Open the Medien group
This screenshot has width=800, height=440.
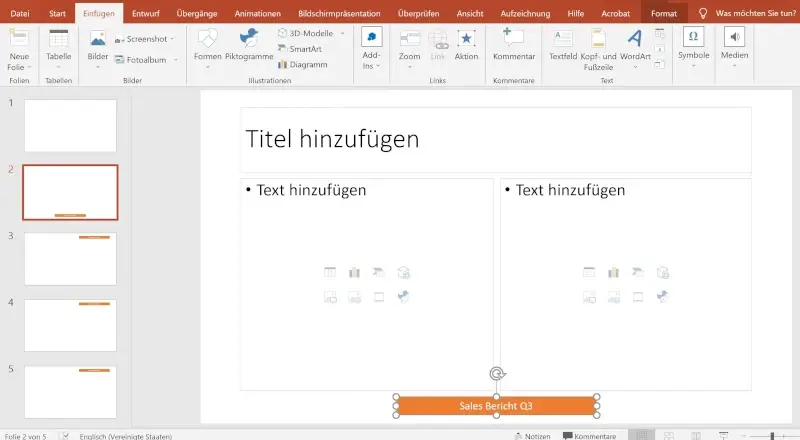pyautogui.click(x=734, y=47)
